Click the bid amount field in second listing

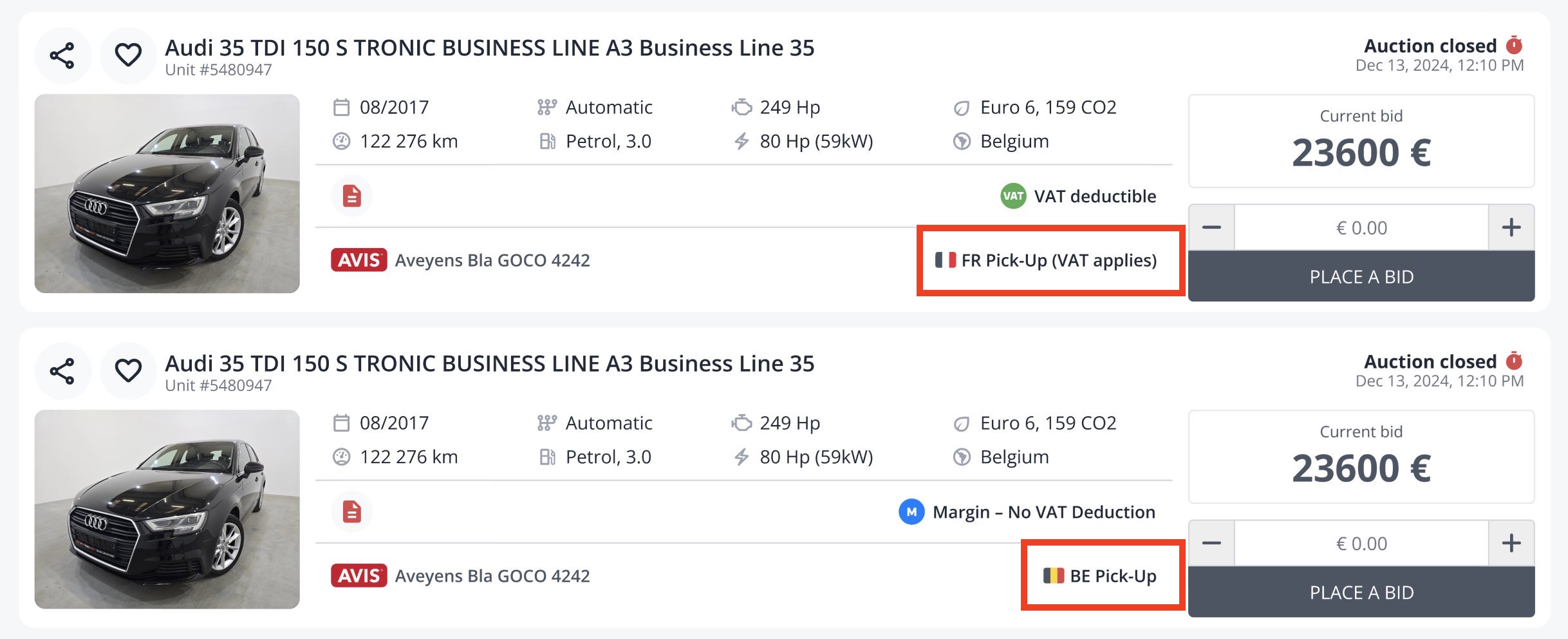tap(1361, 543)
